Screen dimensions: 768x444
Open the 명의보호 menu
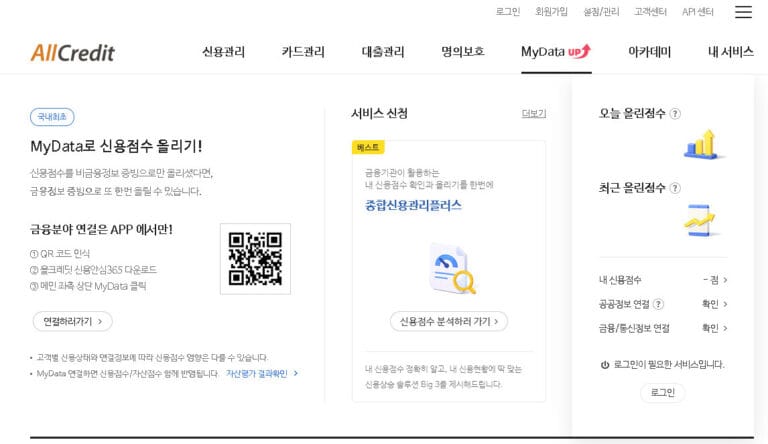point(463,51)
